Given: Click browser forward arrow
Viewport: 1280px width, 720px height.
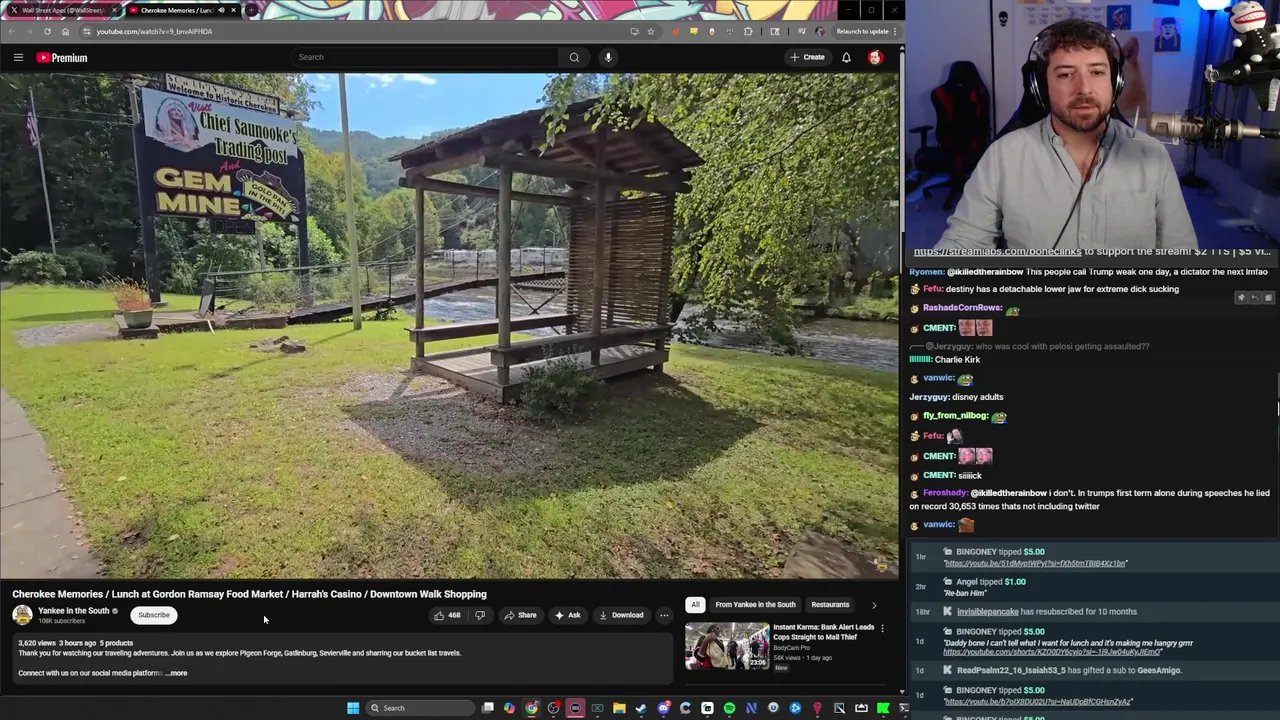Looking at the screenshot, I should [29, 31].
